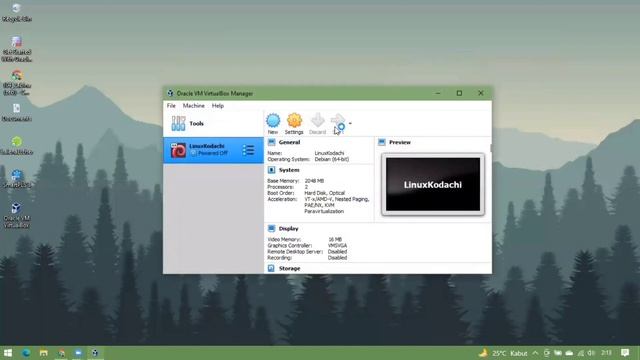Screen dimensions: 640x360
Task: Click the Display section icon
Action: point(271,229)
